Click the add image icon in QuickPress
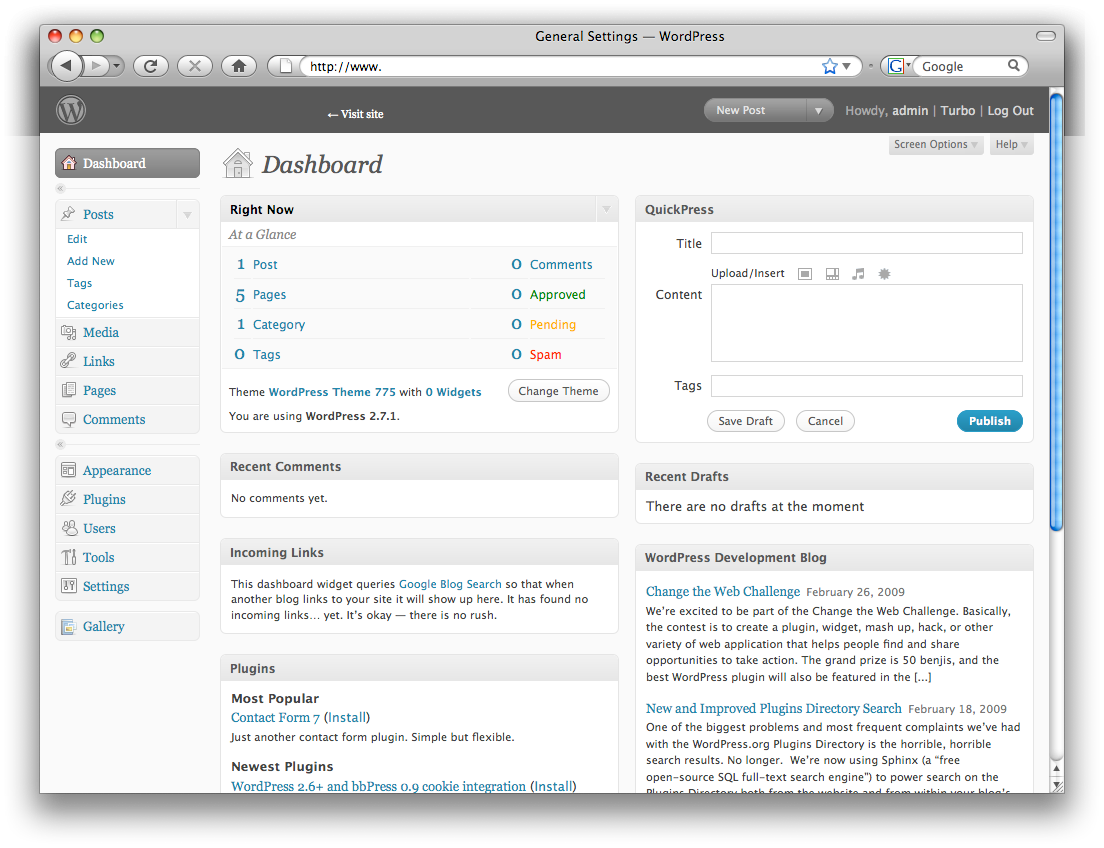 (805, 274)
